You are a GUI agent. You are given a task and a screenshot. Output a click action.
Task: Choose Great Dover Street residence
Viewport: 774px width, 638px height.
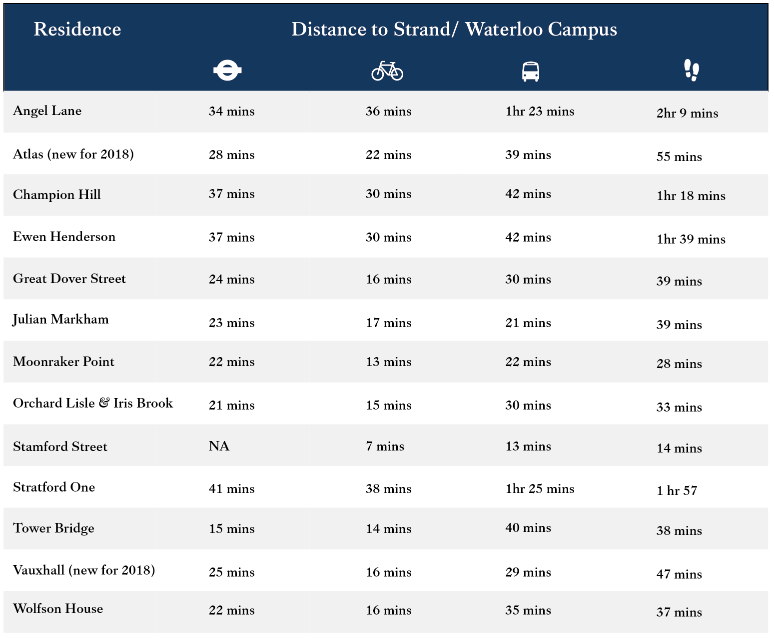(69, 278)
